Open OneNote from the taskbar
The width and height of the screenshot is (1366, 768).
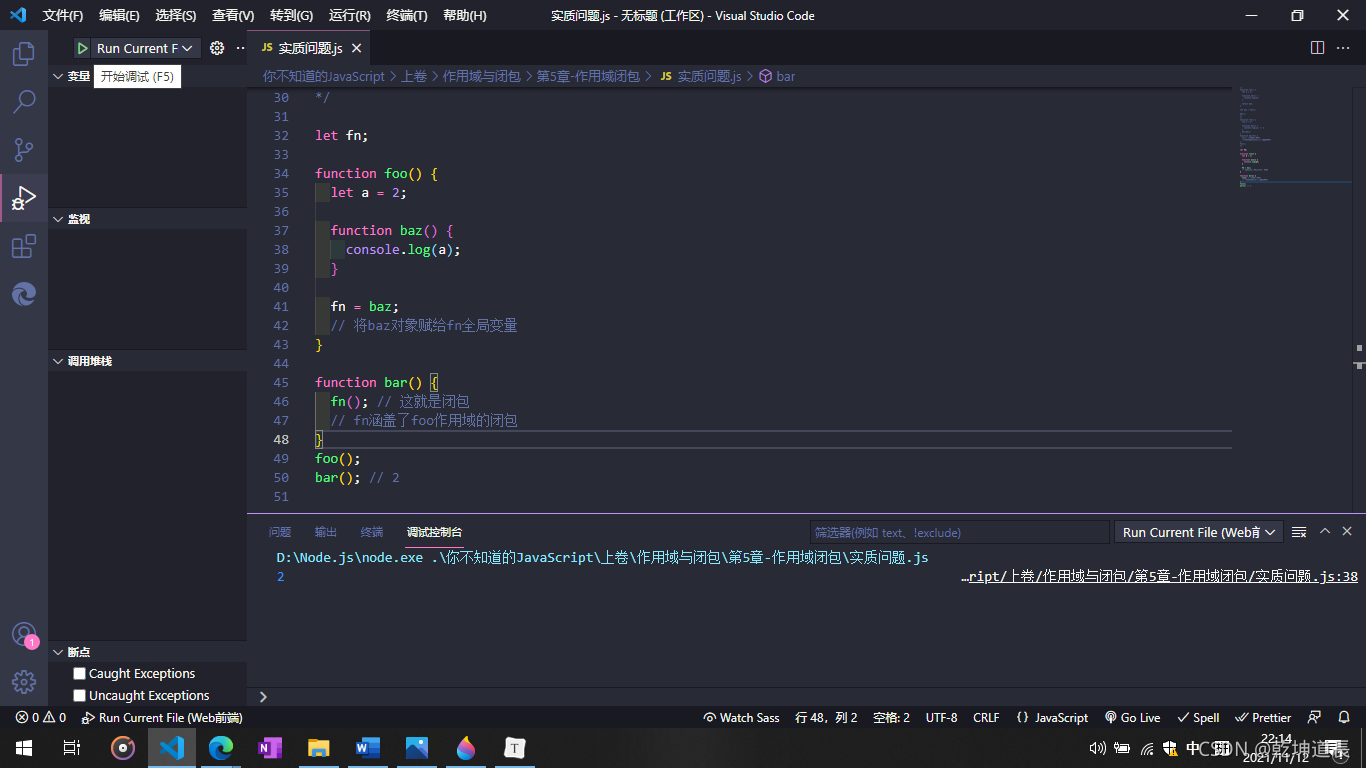[270, 748]
